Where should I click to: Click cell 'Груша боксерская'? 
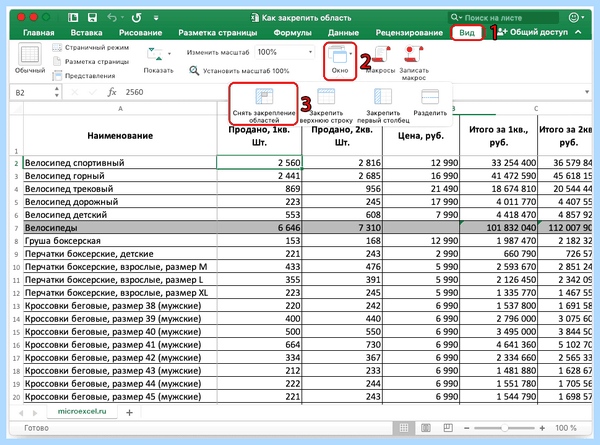click(x=120, y=241)
